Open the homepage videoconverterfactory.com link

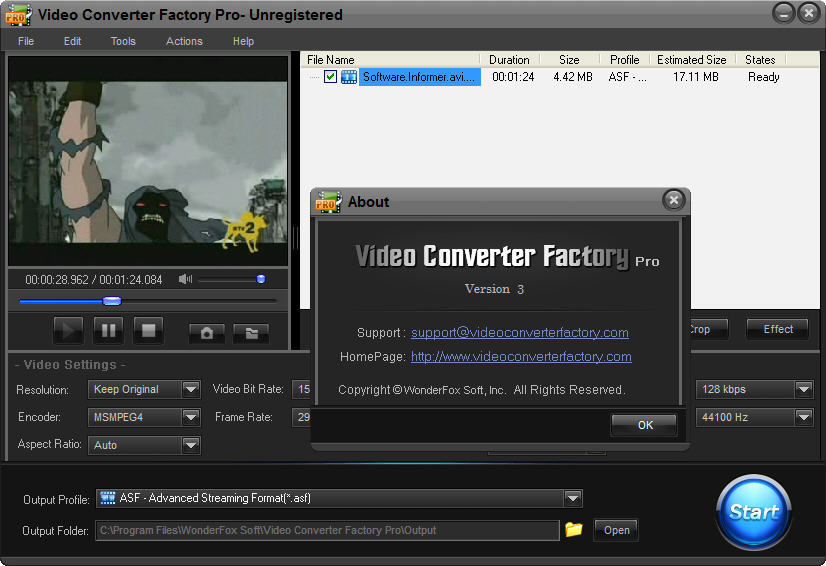pos(521,357)
